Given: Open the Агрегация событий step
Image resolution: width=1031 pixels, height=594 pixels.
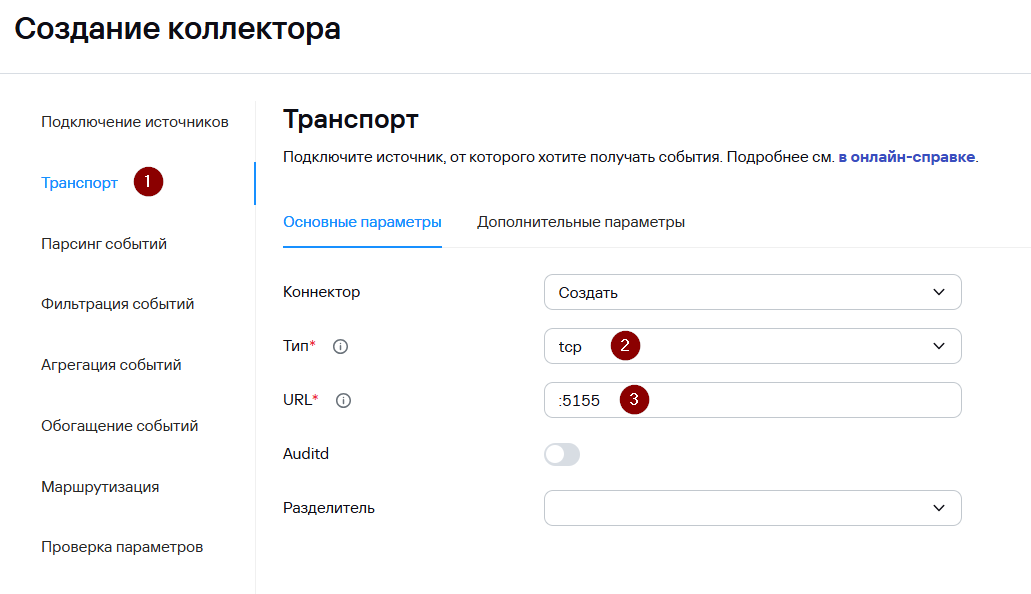Looking at the screenshot, I should tap(111, 365).
